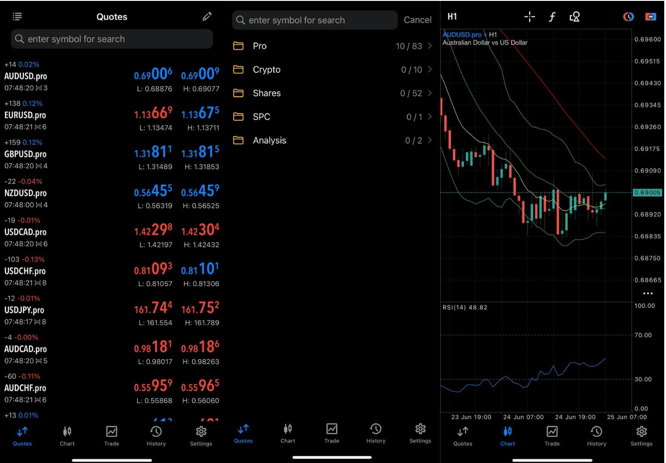Select the EURUSD.pro quote row

pyautogui.click(x=112, y=116)
